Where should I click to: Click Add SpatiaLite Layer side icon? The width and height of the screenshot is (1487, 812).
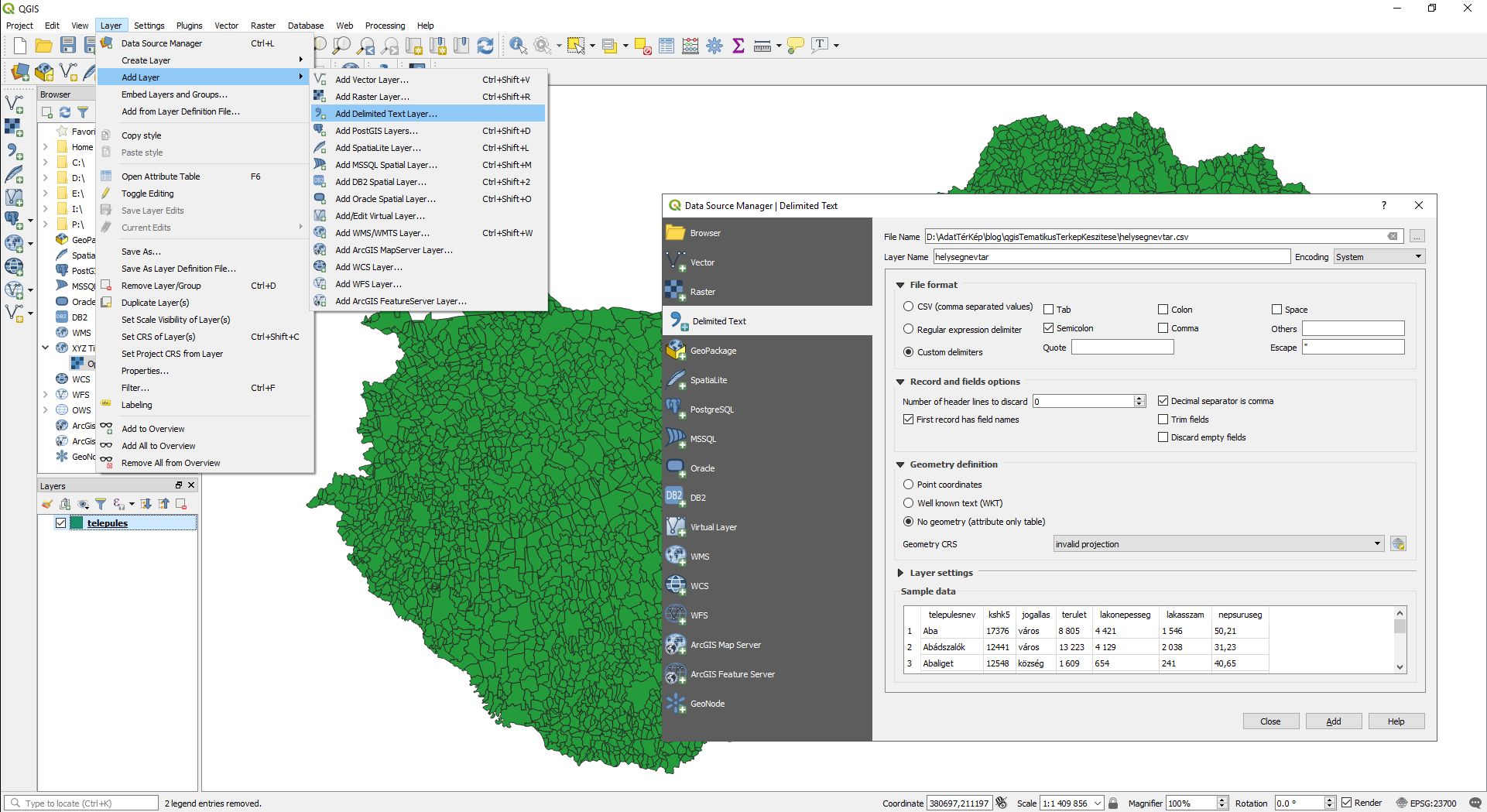click(x=14, y=174)
